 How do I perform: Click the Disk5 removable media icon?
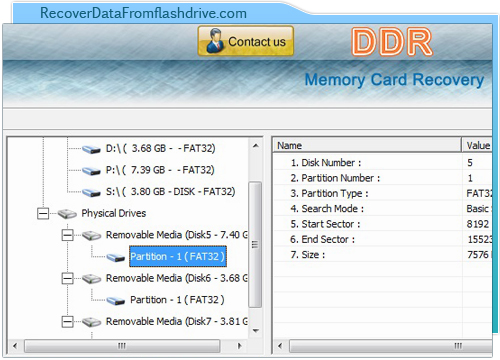(91, 235)
